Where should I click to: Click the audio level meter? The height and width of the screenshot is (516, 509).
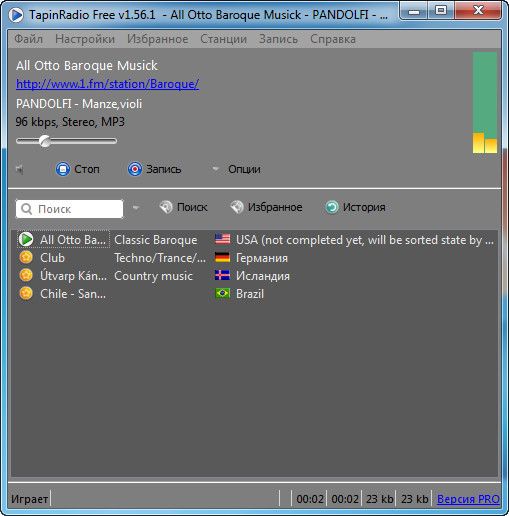click(x=485, y=102)
